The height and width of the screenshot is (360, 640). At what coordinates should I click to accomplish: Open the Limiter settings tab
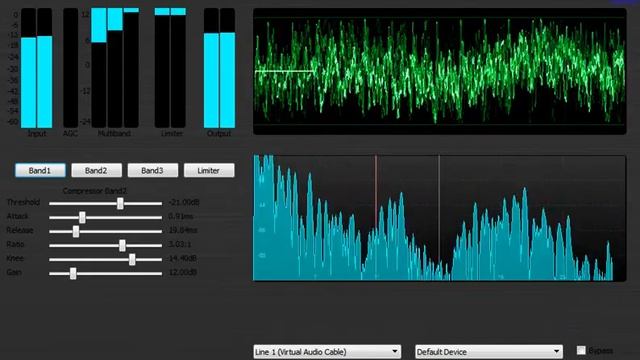[209, 170]
